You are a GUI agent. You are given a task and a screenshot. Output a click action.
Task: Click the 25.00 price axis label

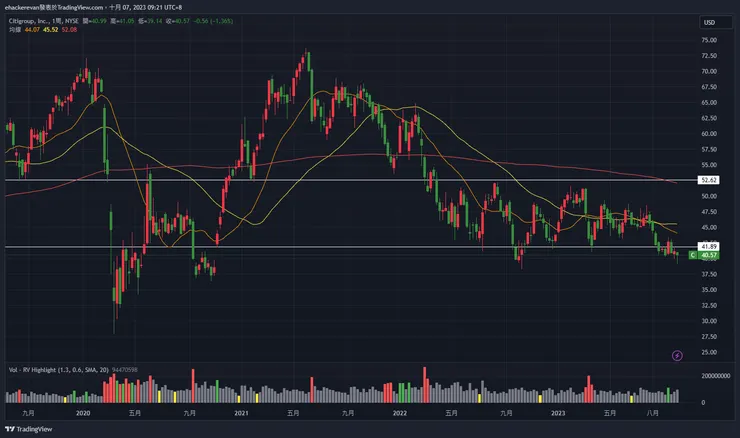(x=709, y=352)
